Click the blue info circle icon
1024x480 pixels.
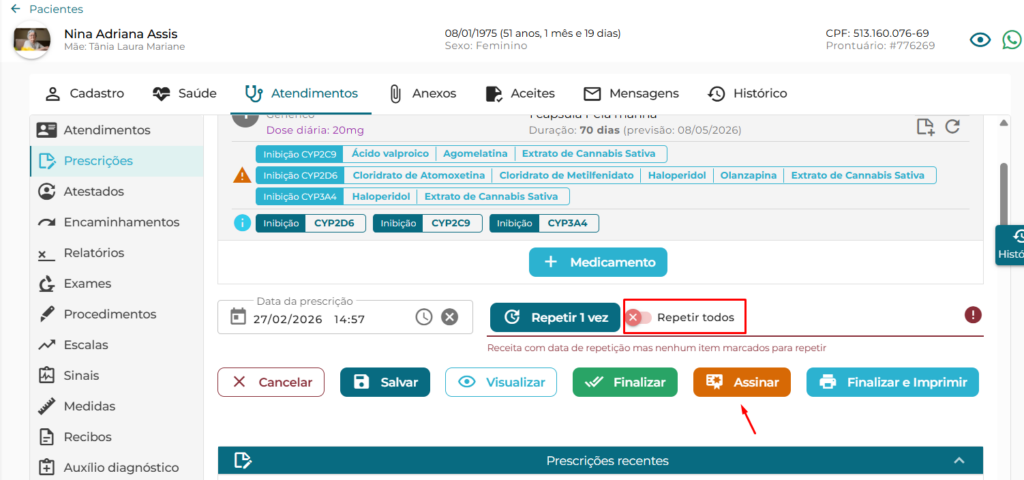pyautogui.click(x=242, y=223)
